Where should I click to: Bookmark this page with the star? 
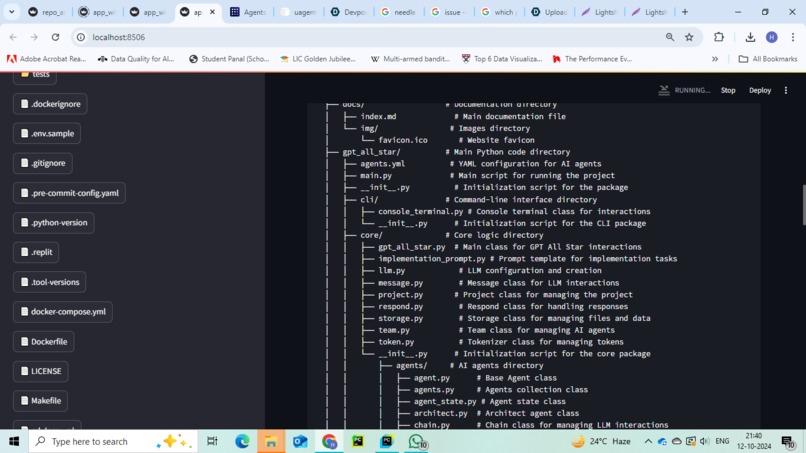pyautogui.click(x=689, y=37)
